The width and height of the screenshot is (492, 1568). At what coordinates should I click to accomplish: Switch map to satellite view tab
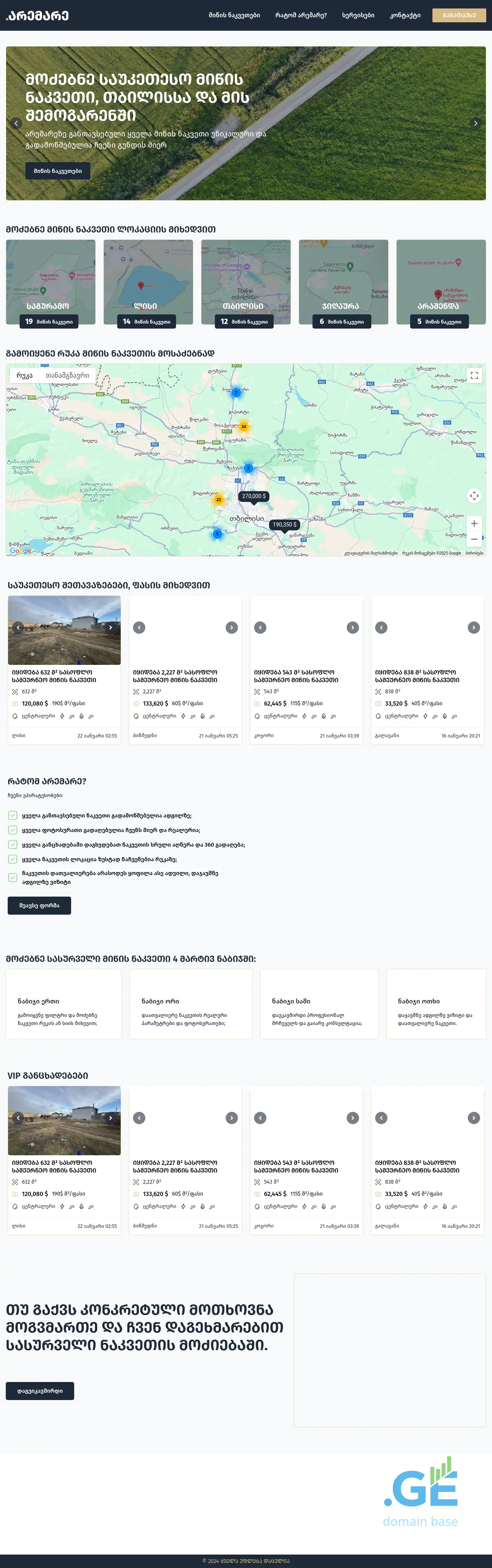pos(67,375)
